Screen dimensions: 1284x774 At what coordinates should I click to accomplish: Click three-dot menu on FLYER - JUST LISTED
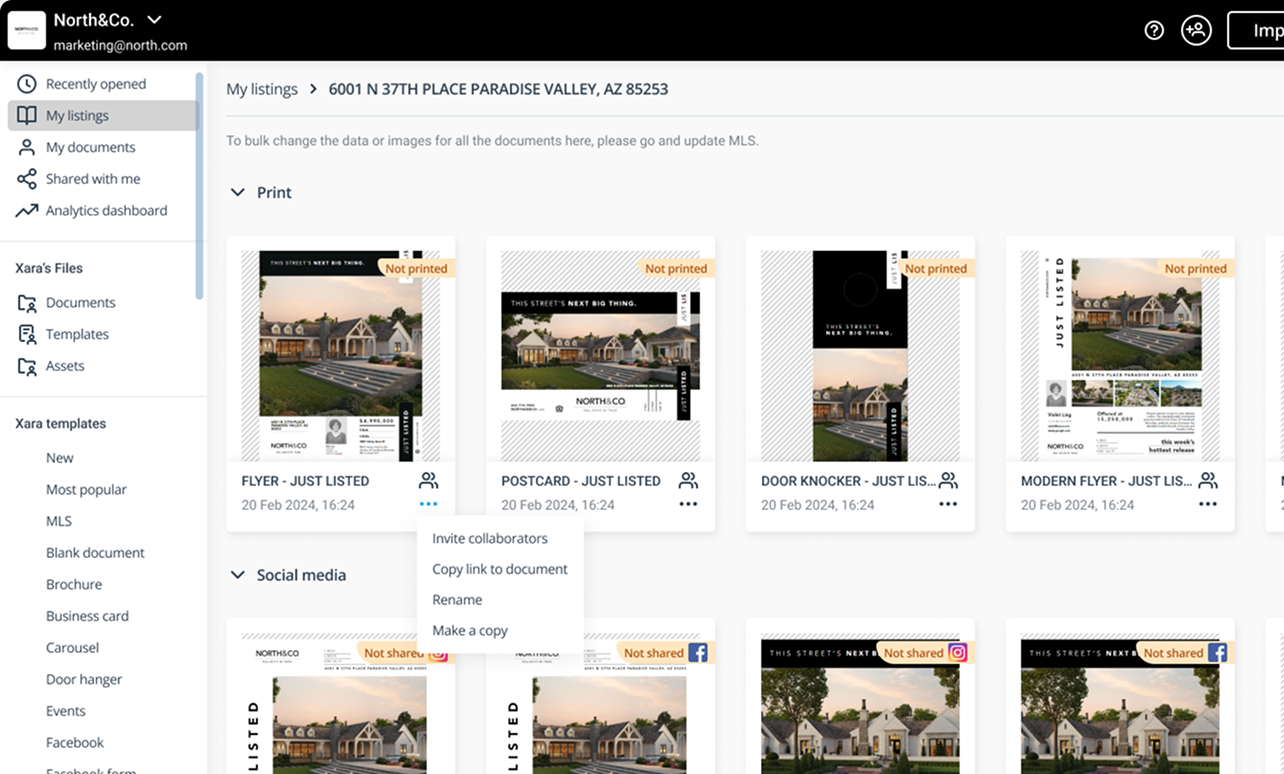click(x=429, y=505)
